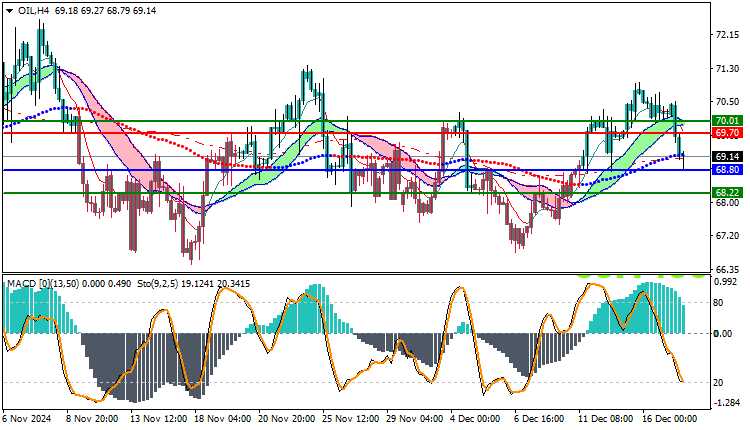750x430 pixels.
Task: Click the 6 Dec 16:00 time label
Action: [540, 419]
